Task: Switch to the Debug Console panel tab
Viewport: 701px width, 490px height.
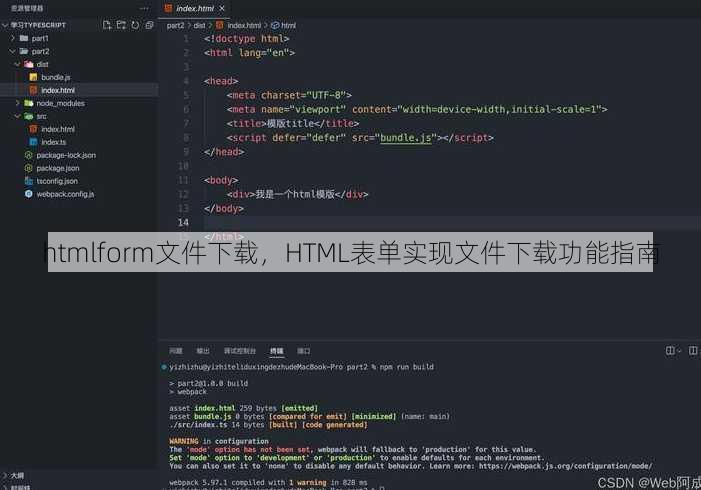Action: (240, 351)
